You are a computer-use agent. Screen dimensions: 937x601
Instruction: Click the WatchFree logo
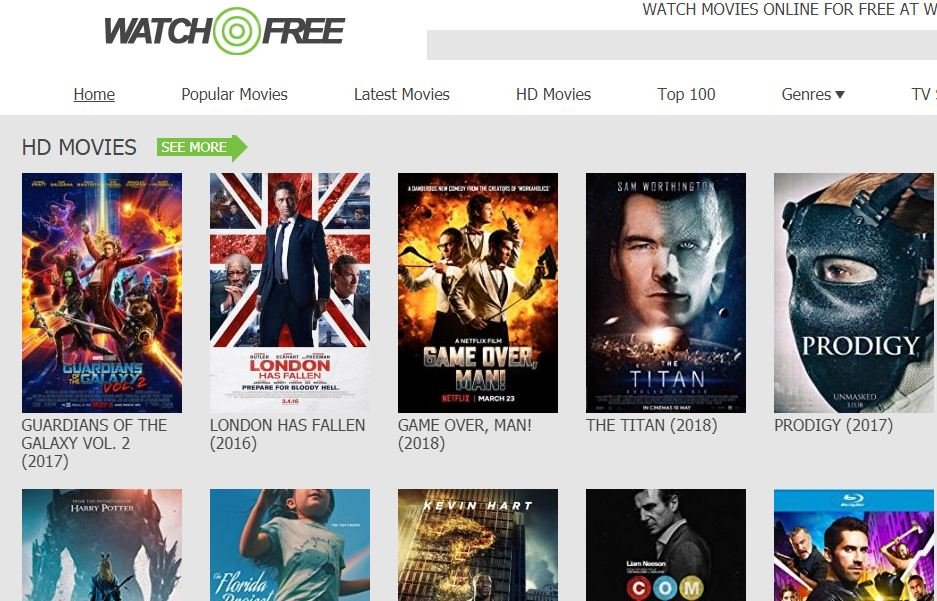(x=225, y=30)
